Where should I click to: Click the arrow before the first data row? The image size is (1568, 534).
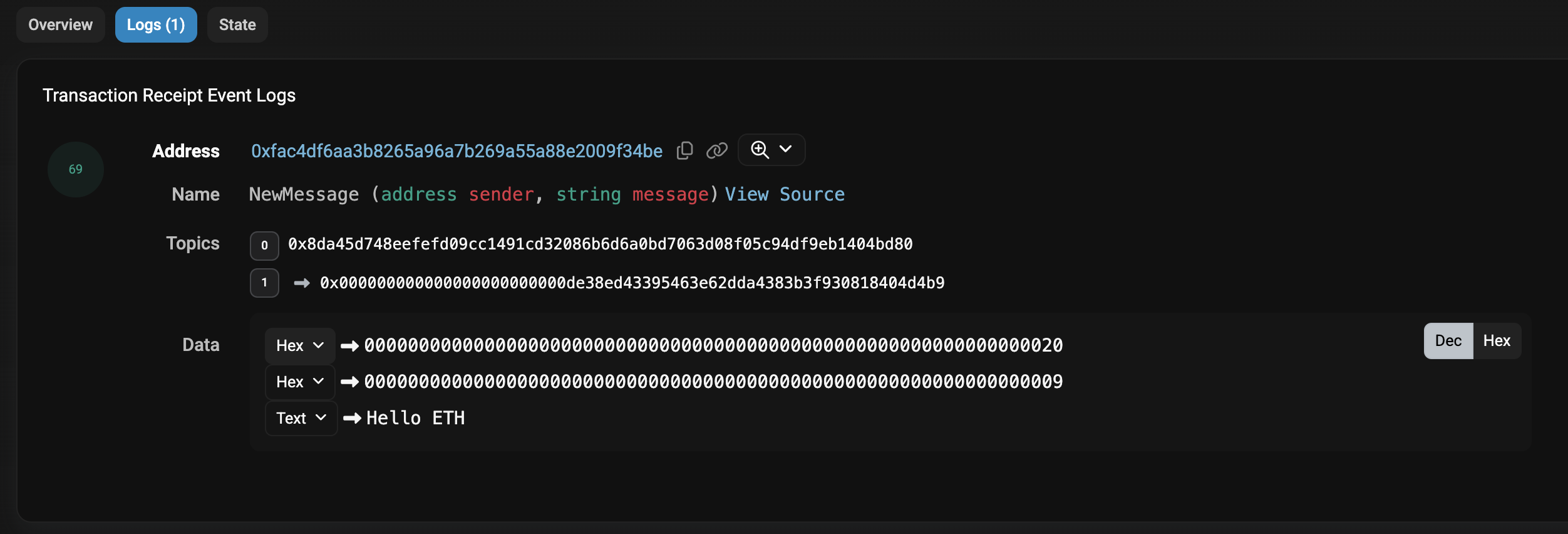(349, 346)
